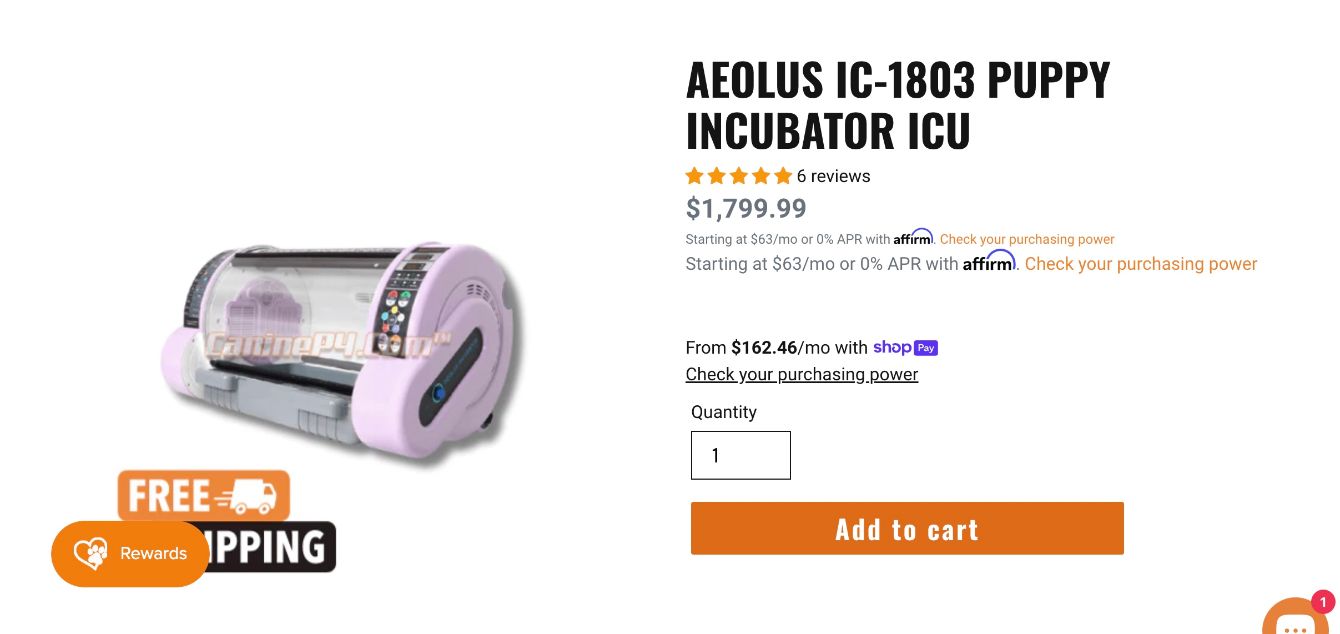Click the larger Affirm logo
This screenshot has width=1340, height=634.
pos(989,263)
